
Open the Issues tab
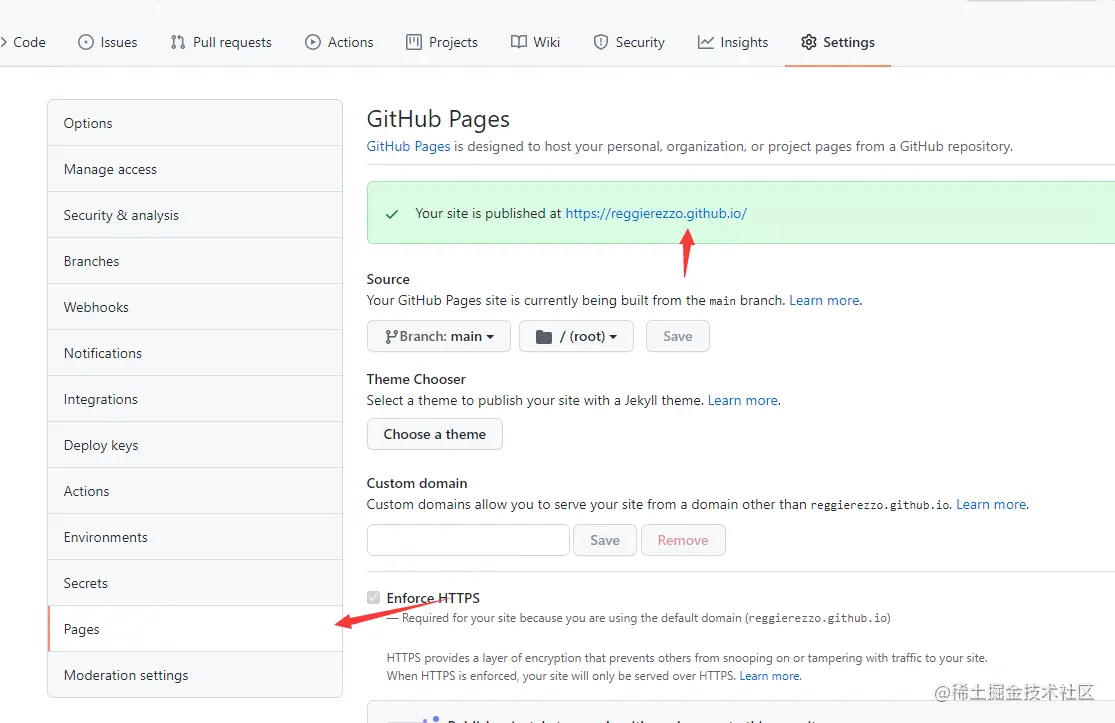tap(107, 42)
